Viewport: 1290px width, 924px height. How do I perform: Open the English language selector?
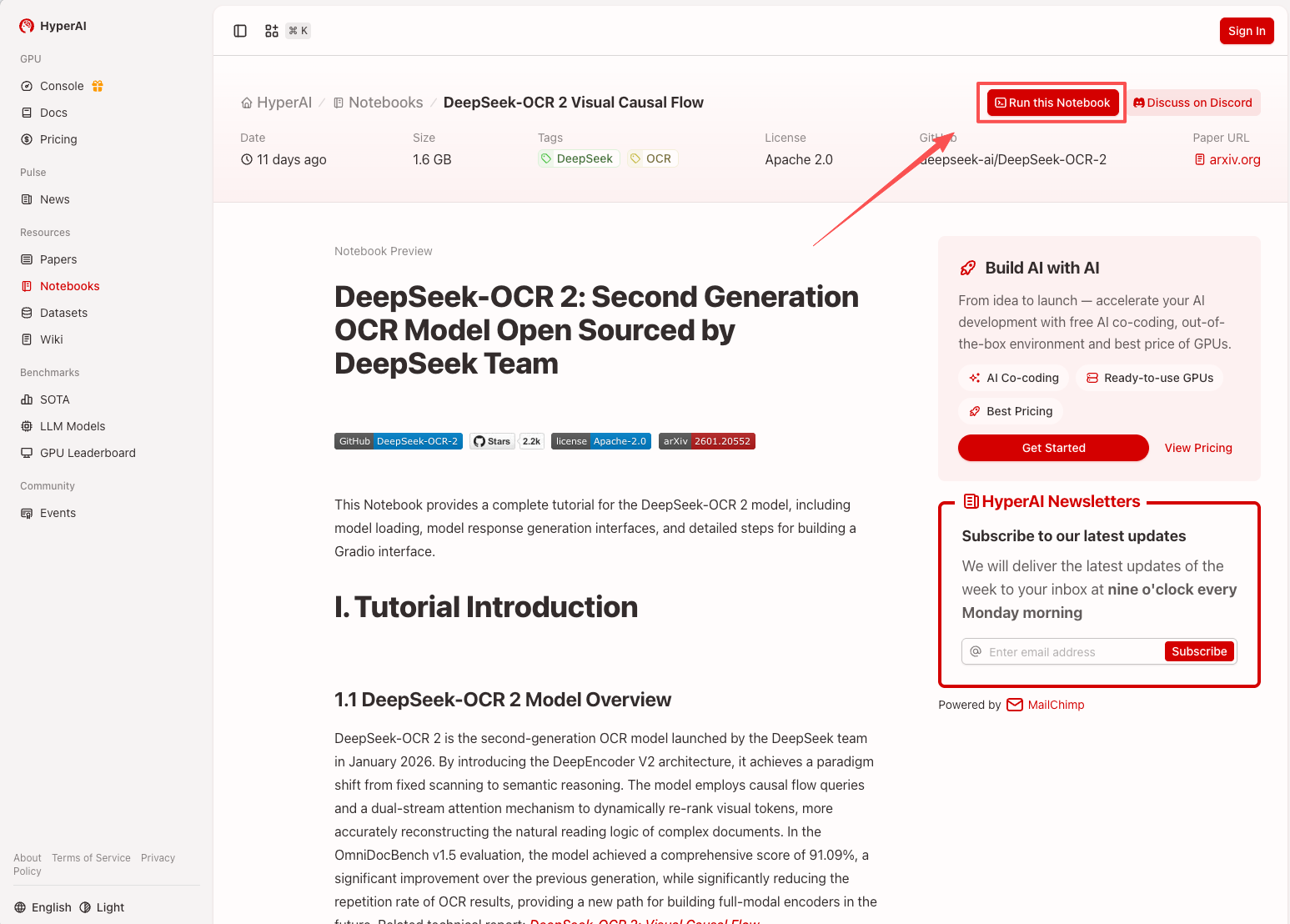(43, 907)
